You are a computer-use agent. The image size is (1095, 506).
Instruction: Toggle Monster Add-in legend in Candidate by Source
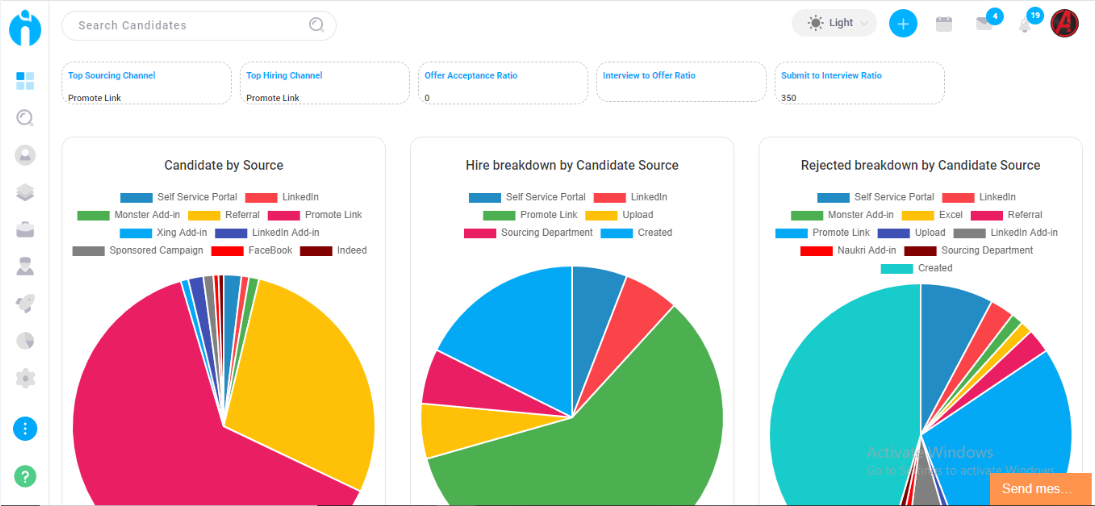pyautogui.click(x=128, y=215)
